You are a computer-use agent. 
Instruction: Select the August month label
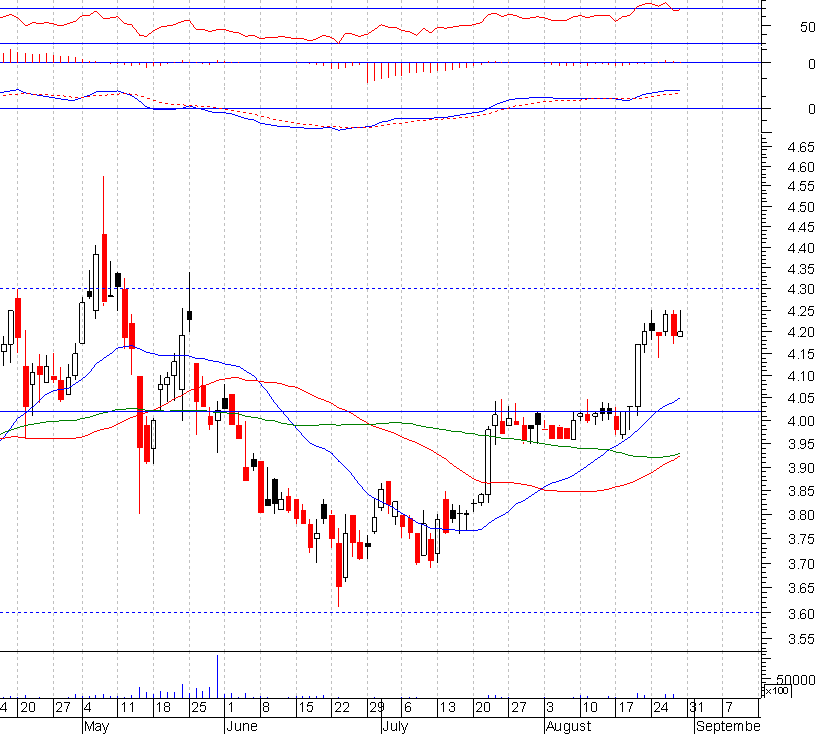pos(568,726)
